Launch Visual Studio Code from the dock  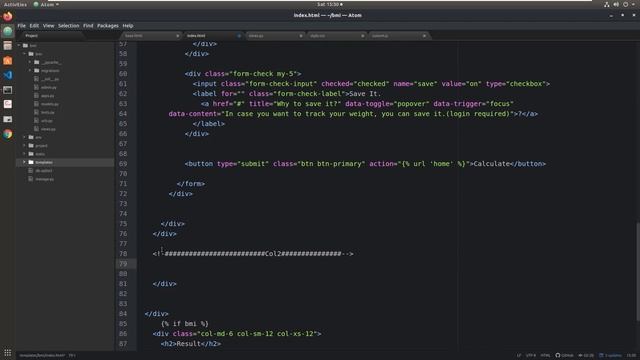(7, 75)
